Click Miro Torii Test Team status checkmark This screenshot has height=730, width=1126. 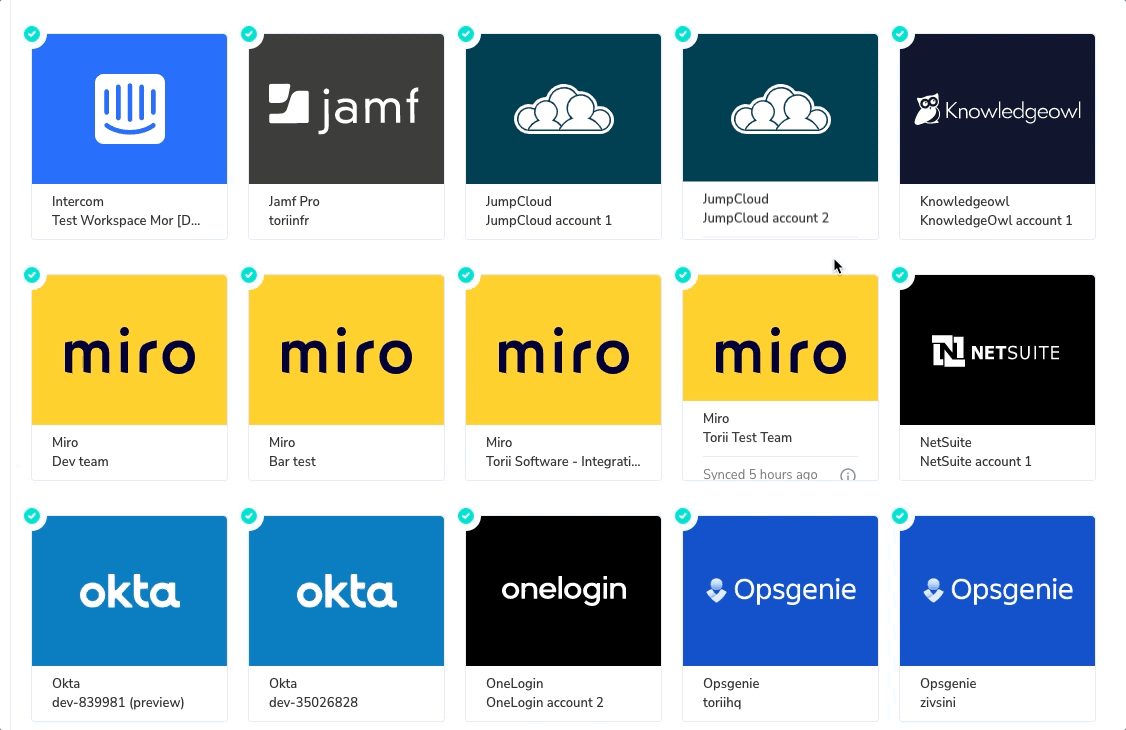pos(683,275)
